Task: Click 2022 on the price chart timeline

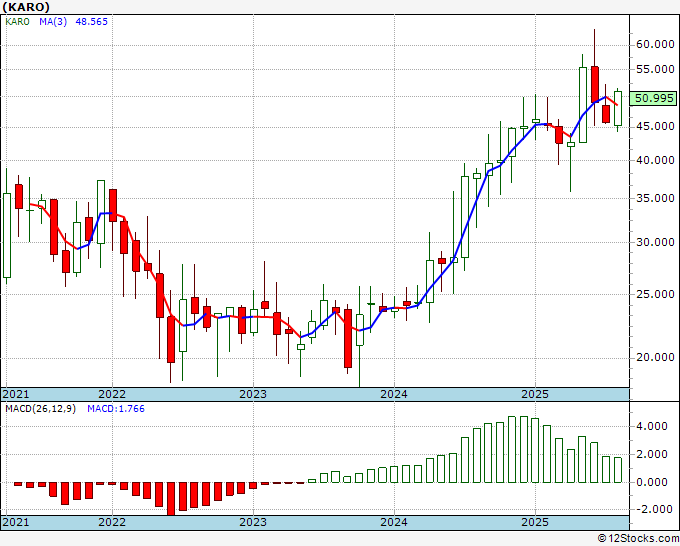Action: click(x=112, y=394)
